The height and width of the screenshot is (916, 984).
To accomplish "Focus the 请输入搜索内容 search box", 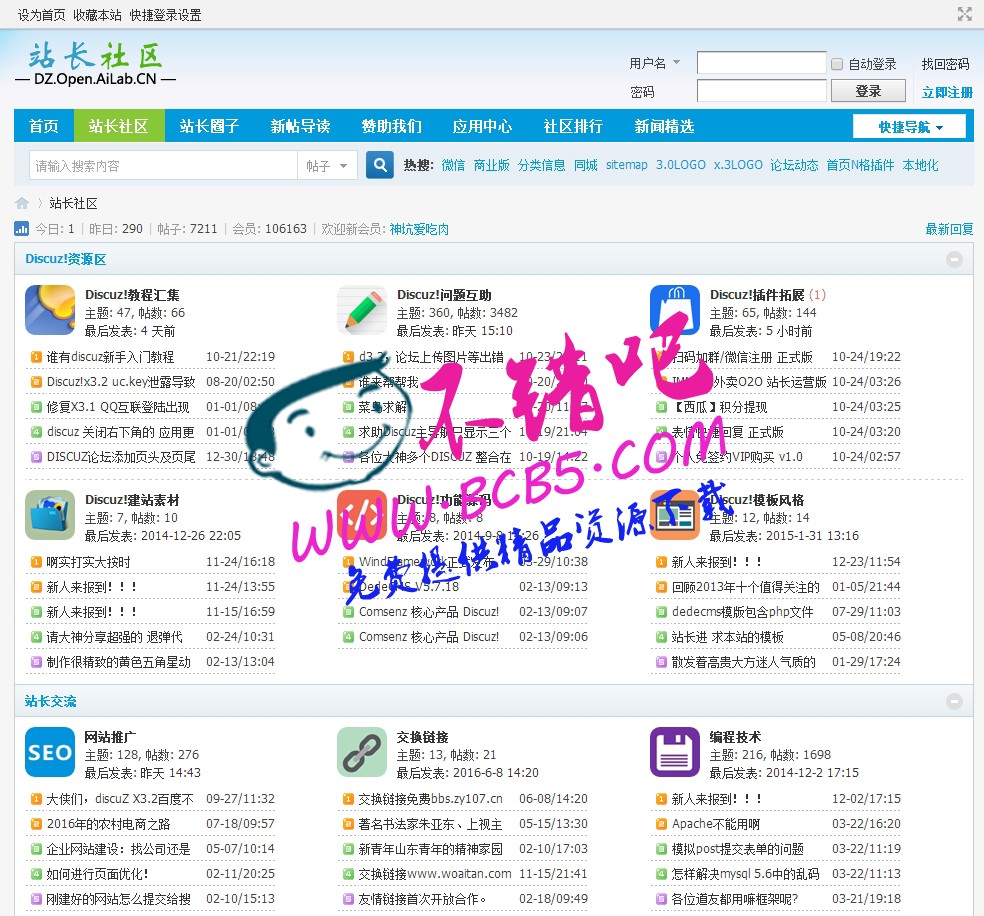I will 163,166.
